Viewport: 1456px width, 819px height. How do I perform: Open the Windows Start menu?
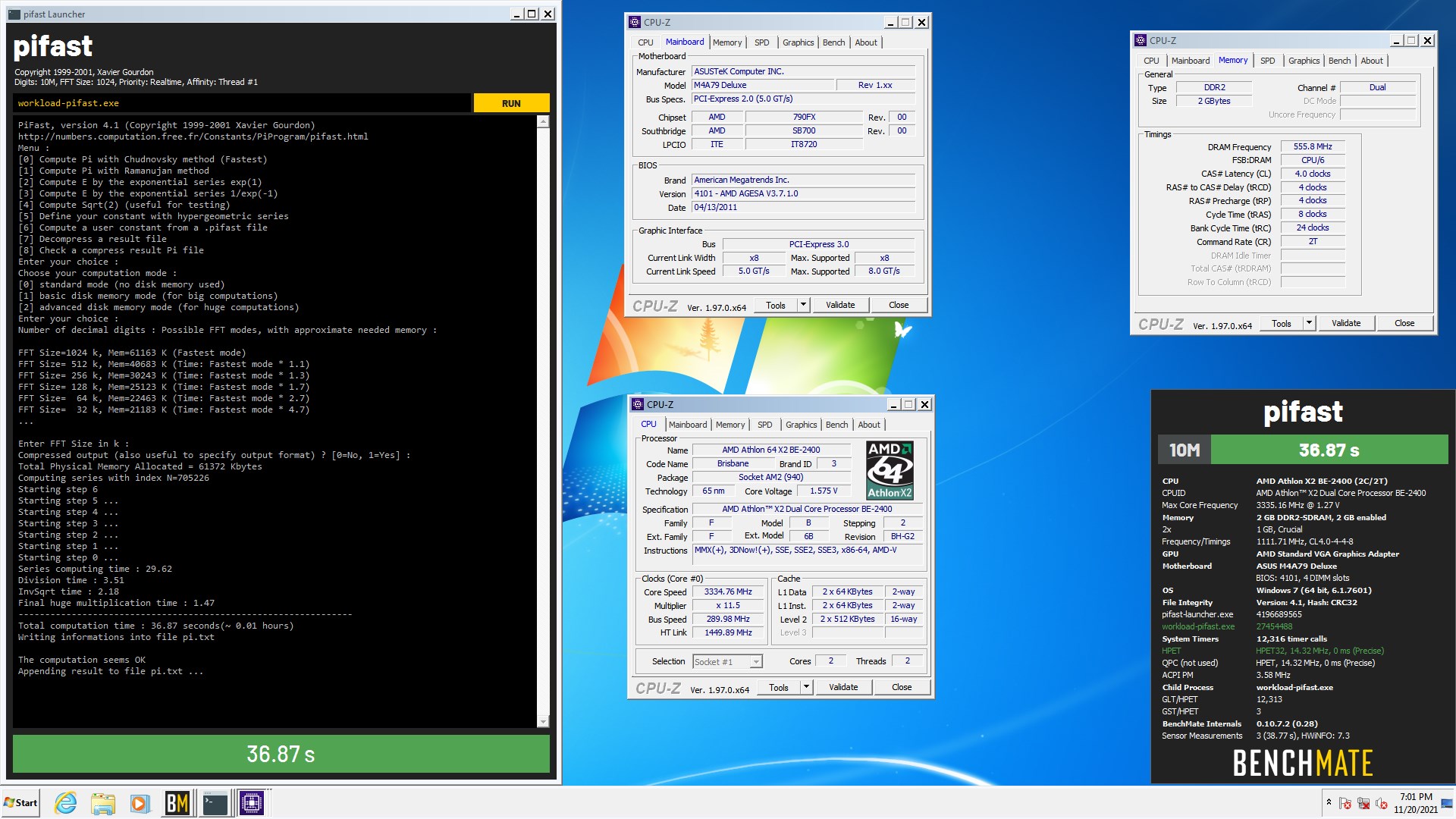(x=20, y=802)
